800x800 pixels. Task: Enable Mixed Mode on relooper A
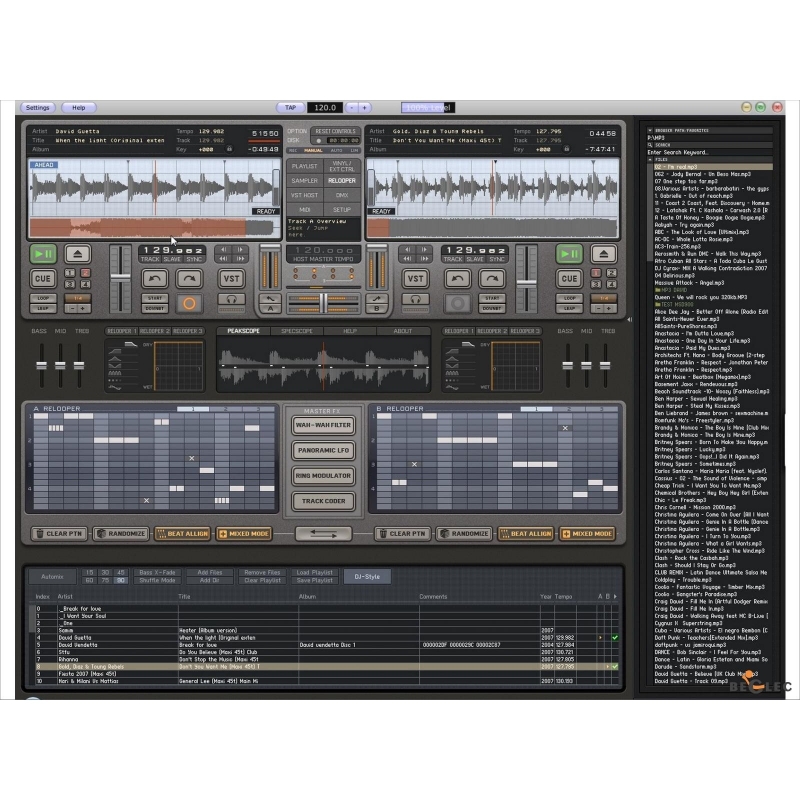coord(243,534)
